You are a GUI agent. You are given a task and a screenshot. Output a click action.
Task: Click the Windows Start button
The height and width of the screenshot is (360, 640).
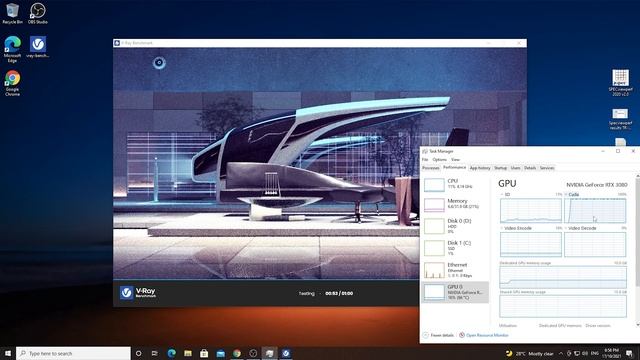[x=7, y=353]
